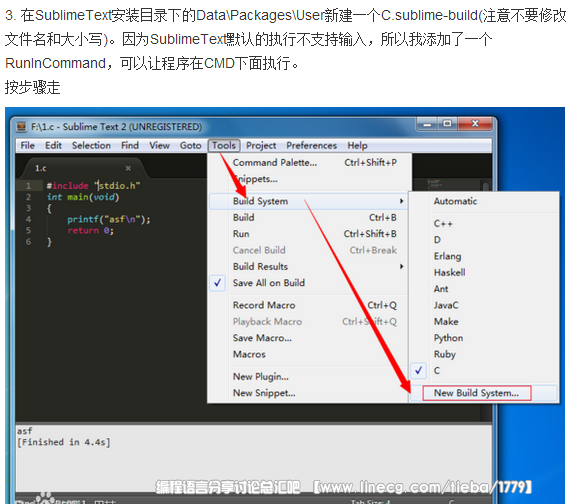Click Run (Ctrl+Shift+B) menu item

tap(309, 234)
